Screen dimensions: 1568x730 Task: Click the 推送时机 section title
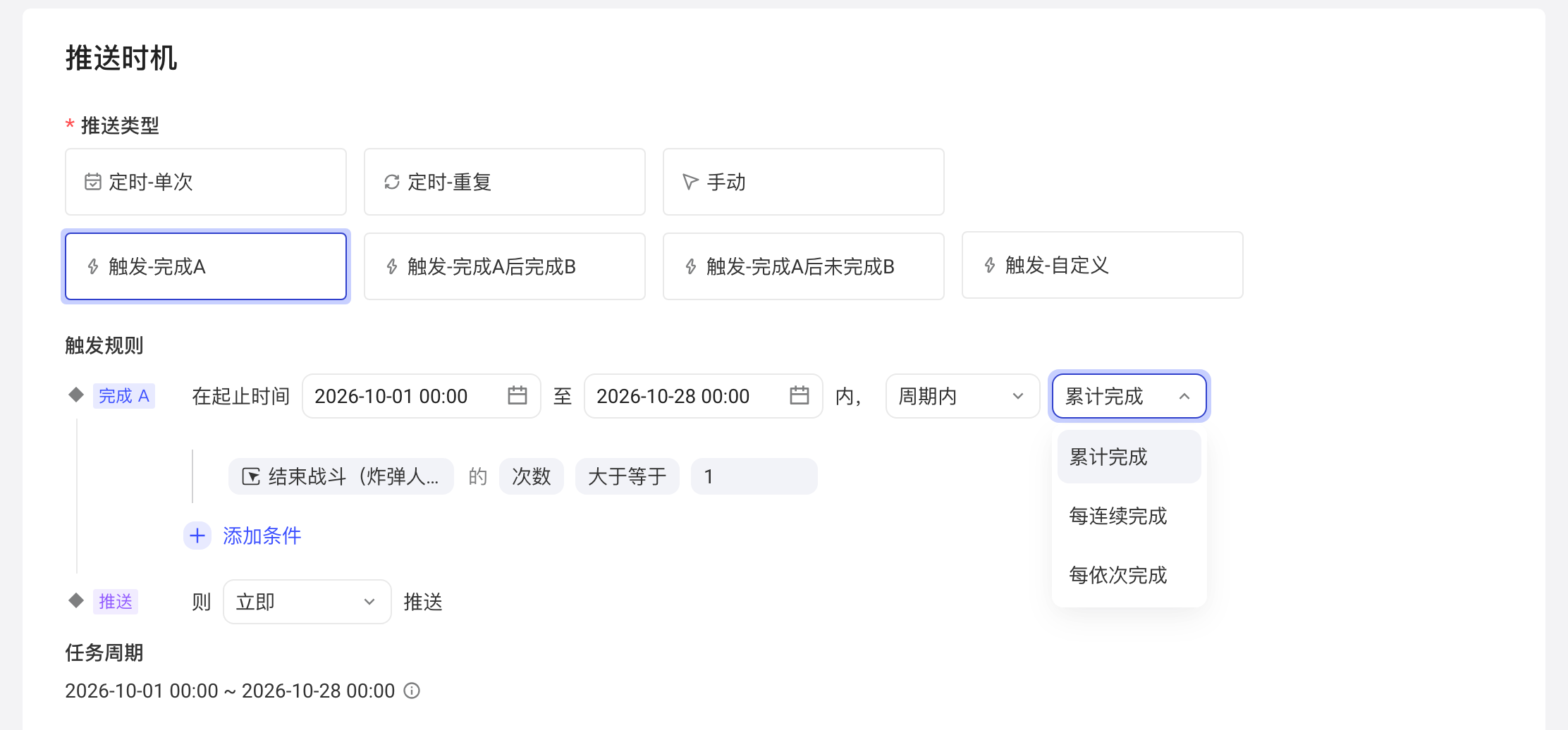[x=121, y=58]
